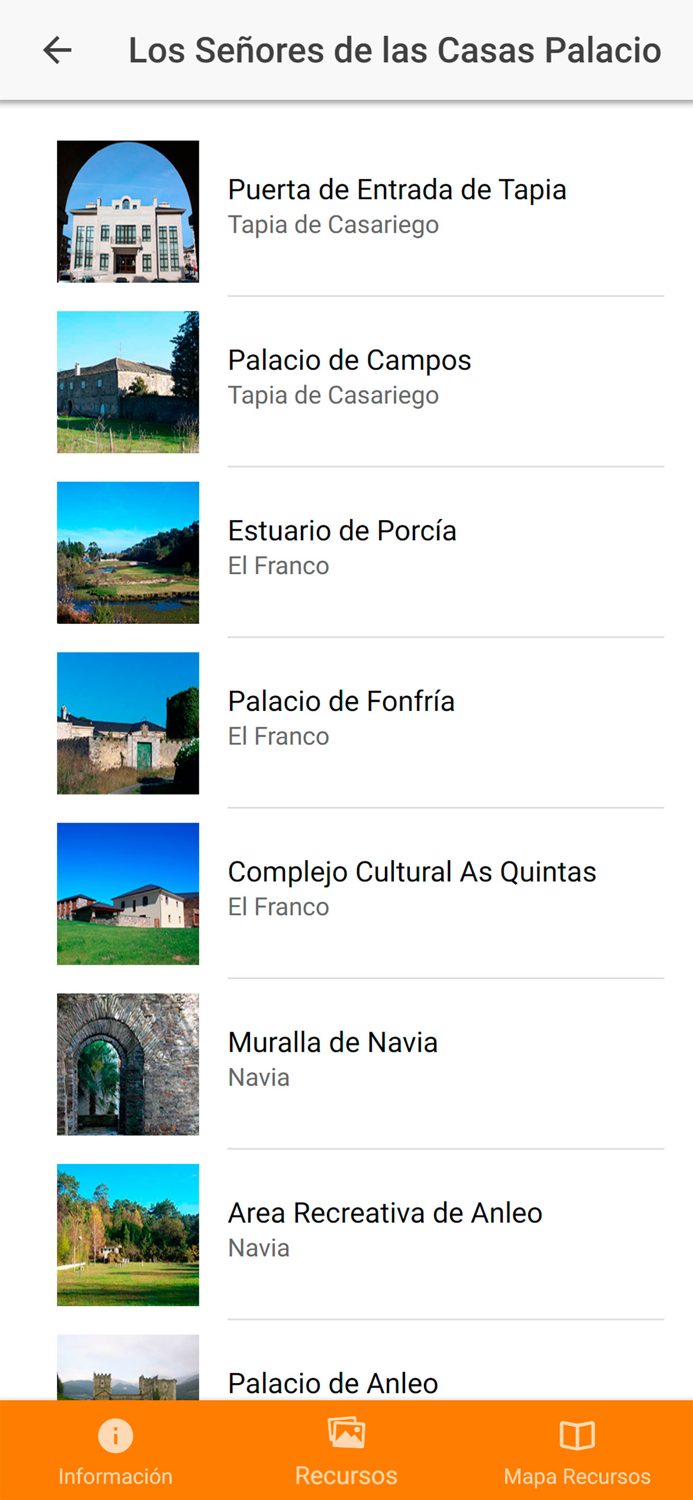Tap the Palacio de Fonfría photo

tap(128, 722)
